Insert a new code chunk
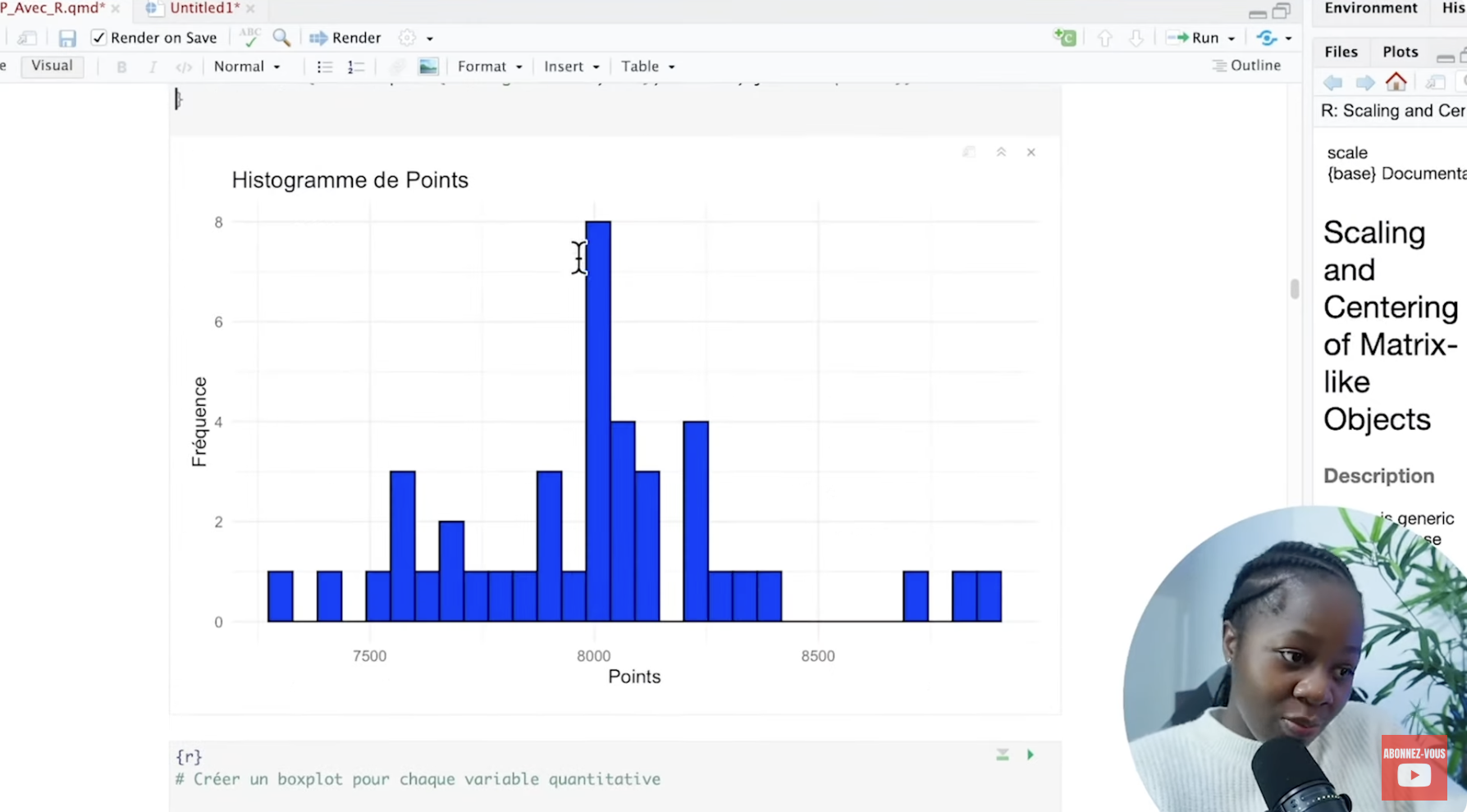The width and height of the screenshot is (1467, 812). pyautogui.click(x=1065, y=38)
